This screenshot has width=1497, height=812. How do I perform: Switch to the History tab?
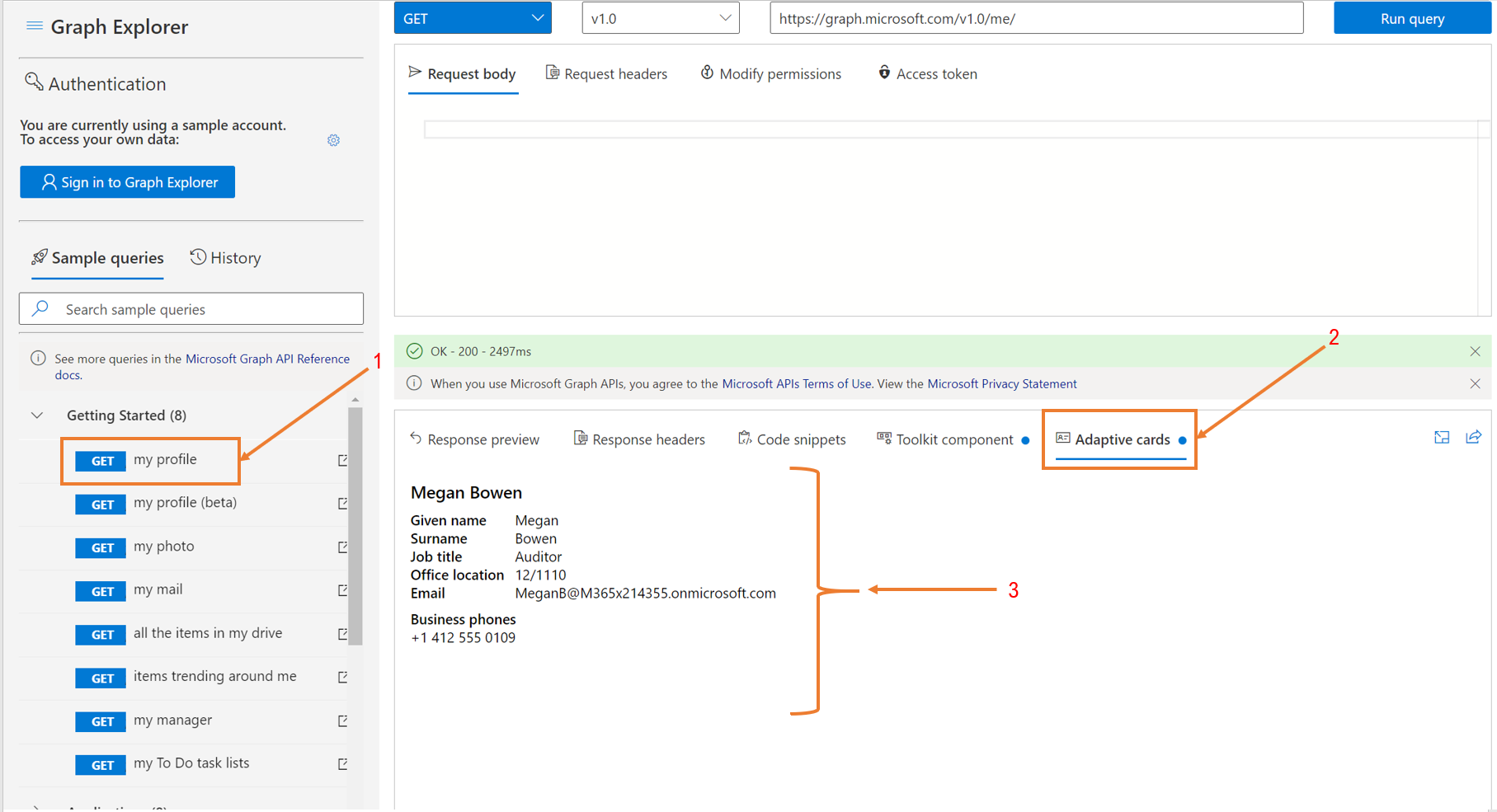point(225,258)
